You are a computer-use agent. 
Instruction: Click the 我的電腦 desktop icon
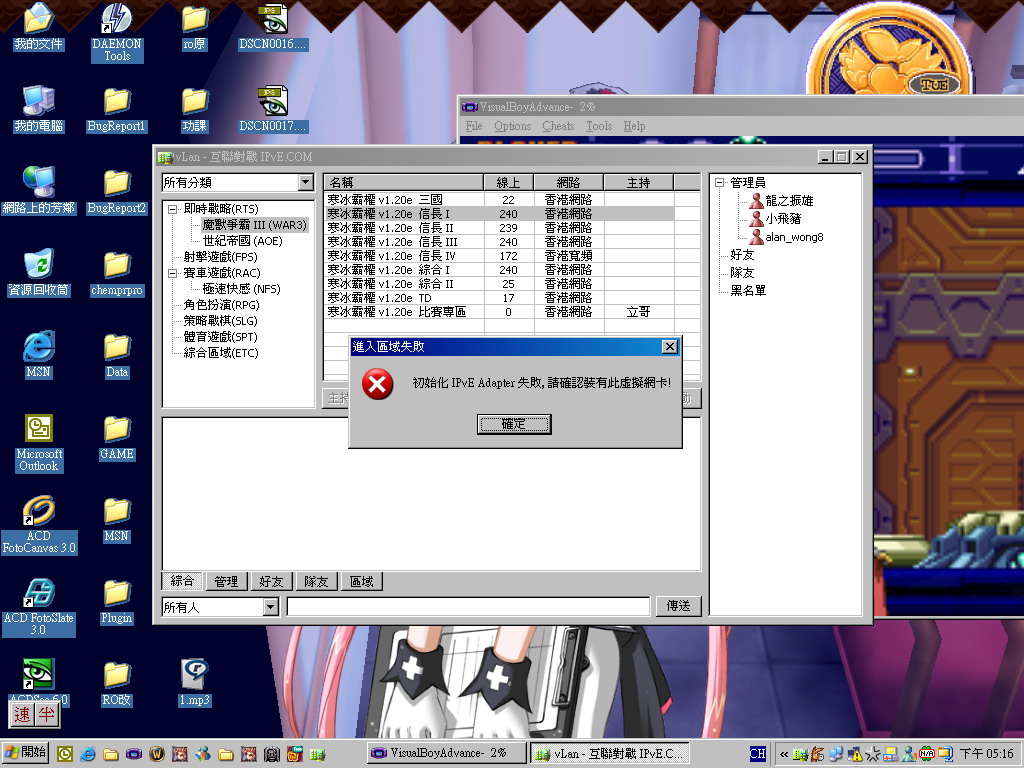[39, 109]
